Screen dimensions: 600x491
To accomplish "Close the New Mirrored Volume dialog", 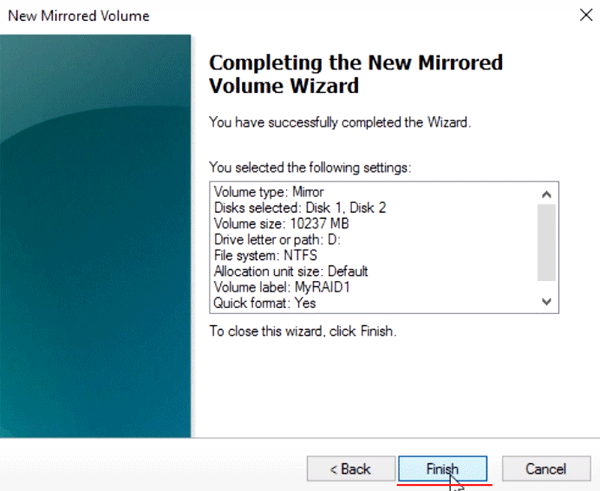I will [586, 15].
